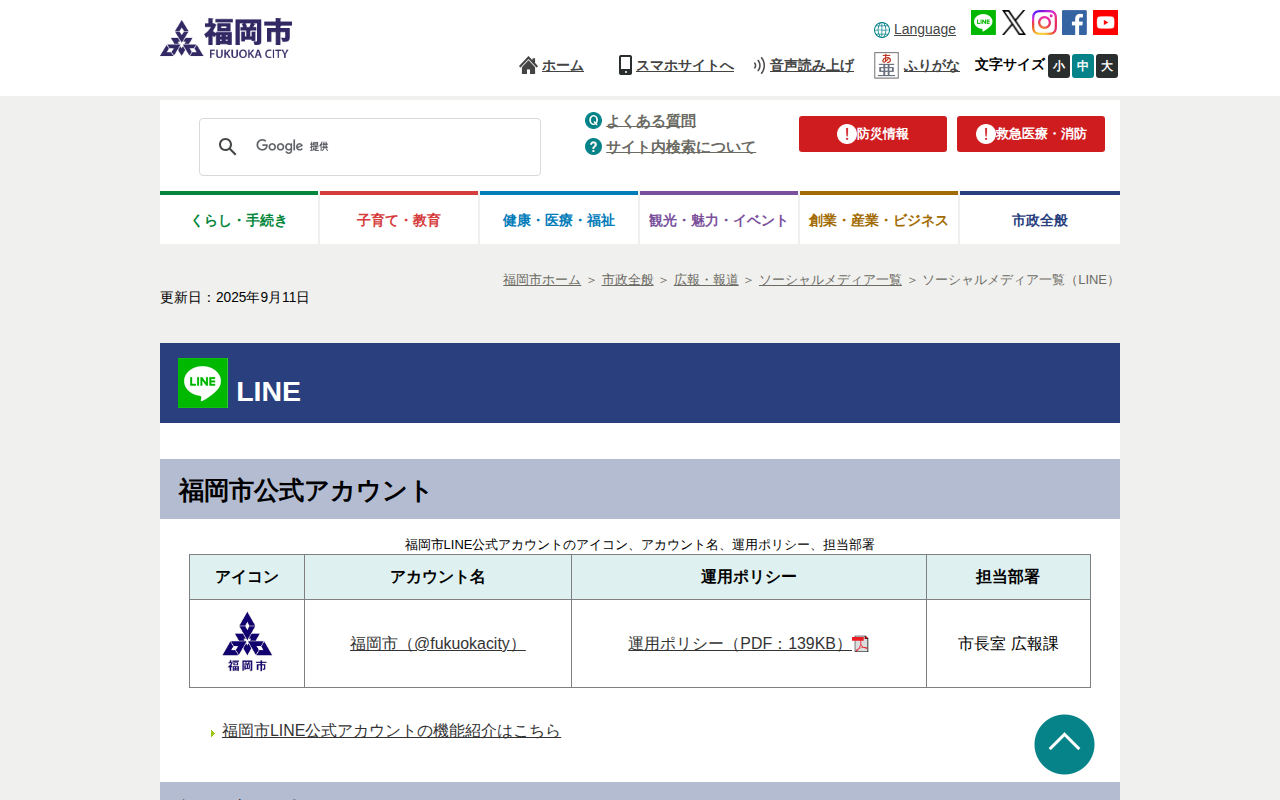Image resolution: width=1280 pixels, height=800 pixels.
Task: Click the 市政全般 breadcrumb link
Action: tap(628, 280)
